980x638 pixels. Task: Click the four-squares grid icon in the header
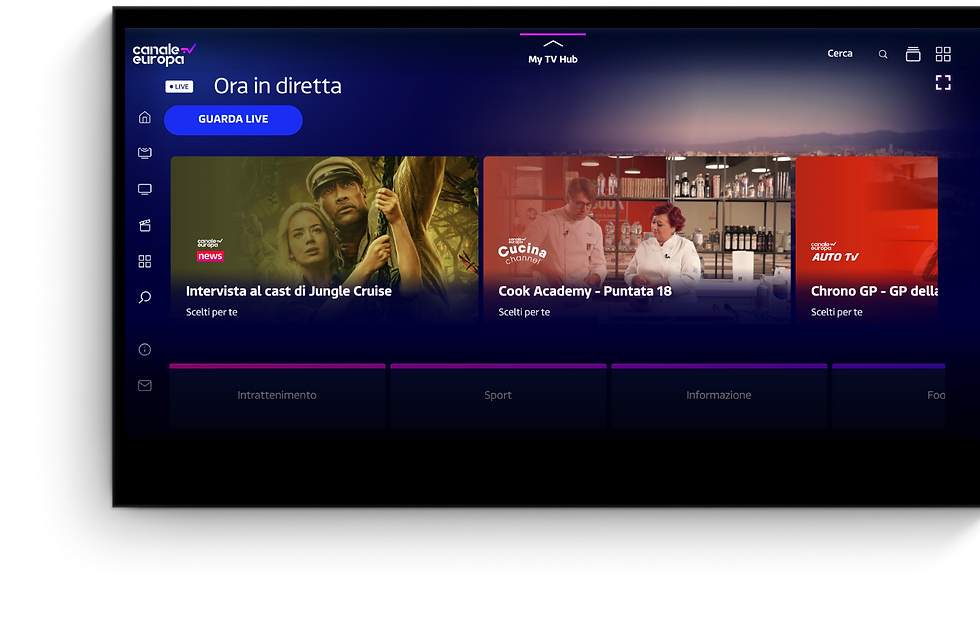pos(943,54)
